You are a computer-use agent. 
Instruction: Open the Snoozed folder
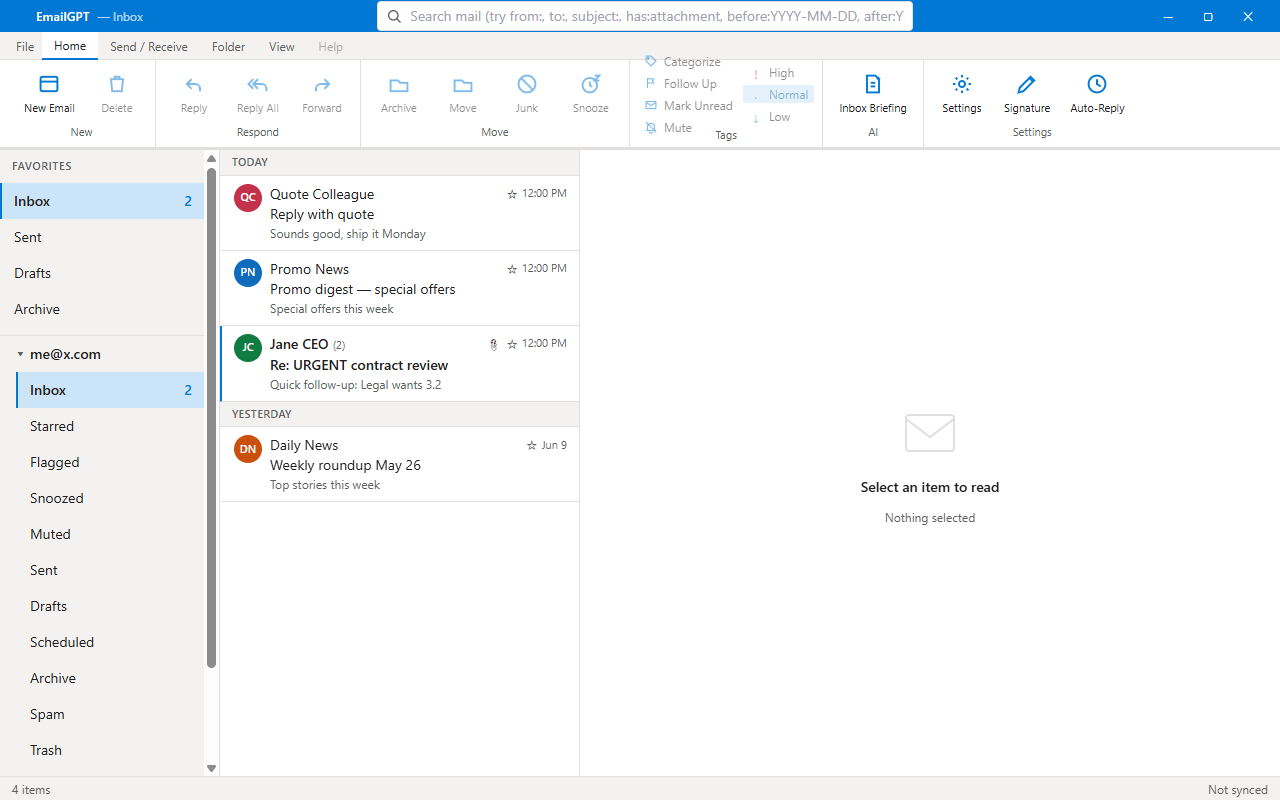pyautogui.click(x=110, y=498)
